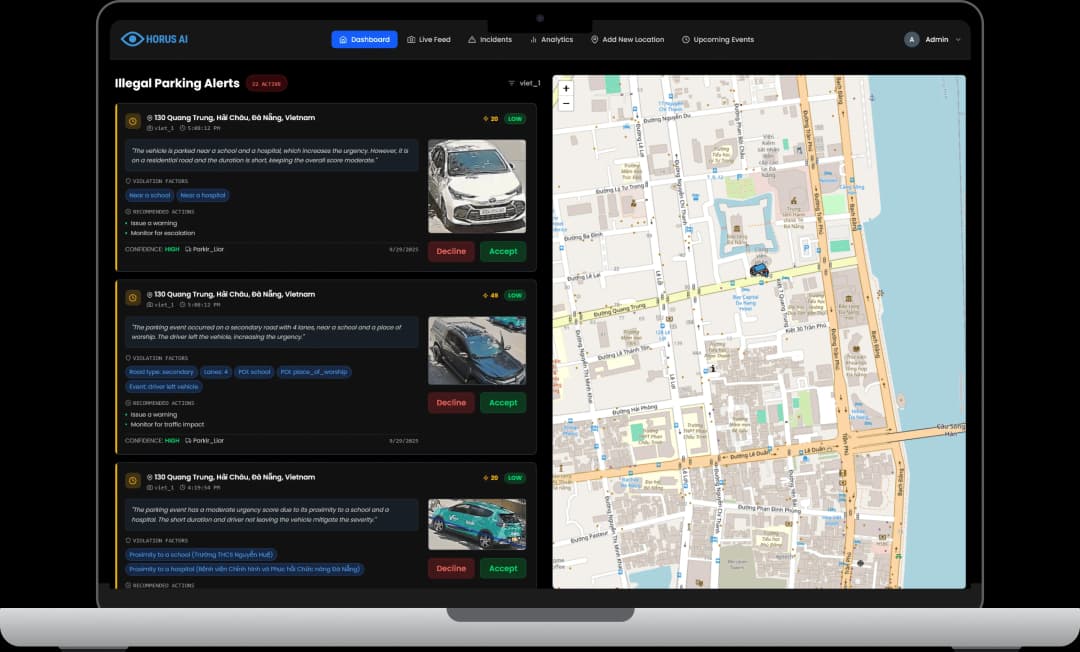
Task: Open the Live Feed tab
Action: coord(429,40)
